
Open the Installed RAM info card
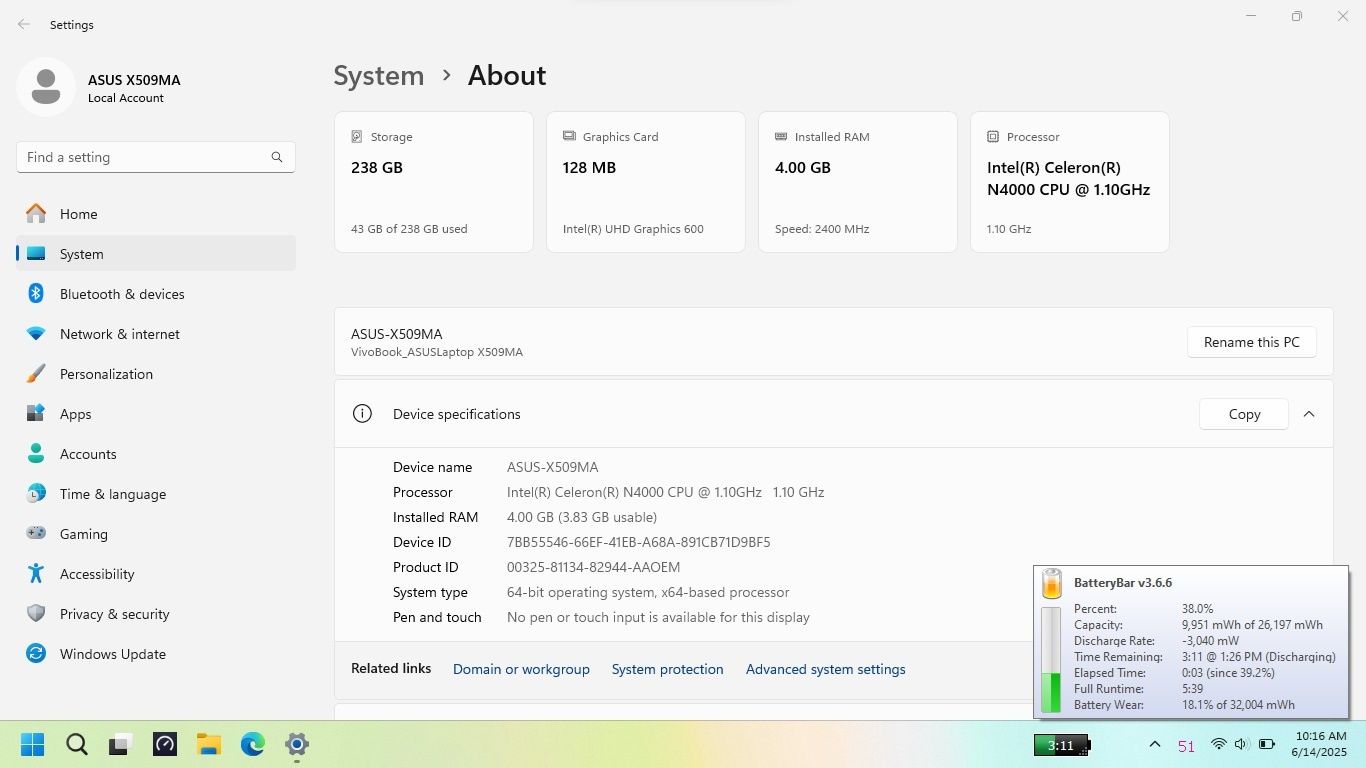(858, 182)
